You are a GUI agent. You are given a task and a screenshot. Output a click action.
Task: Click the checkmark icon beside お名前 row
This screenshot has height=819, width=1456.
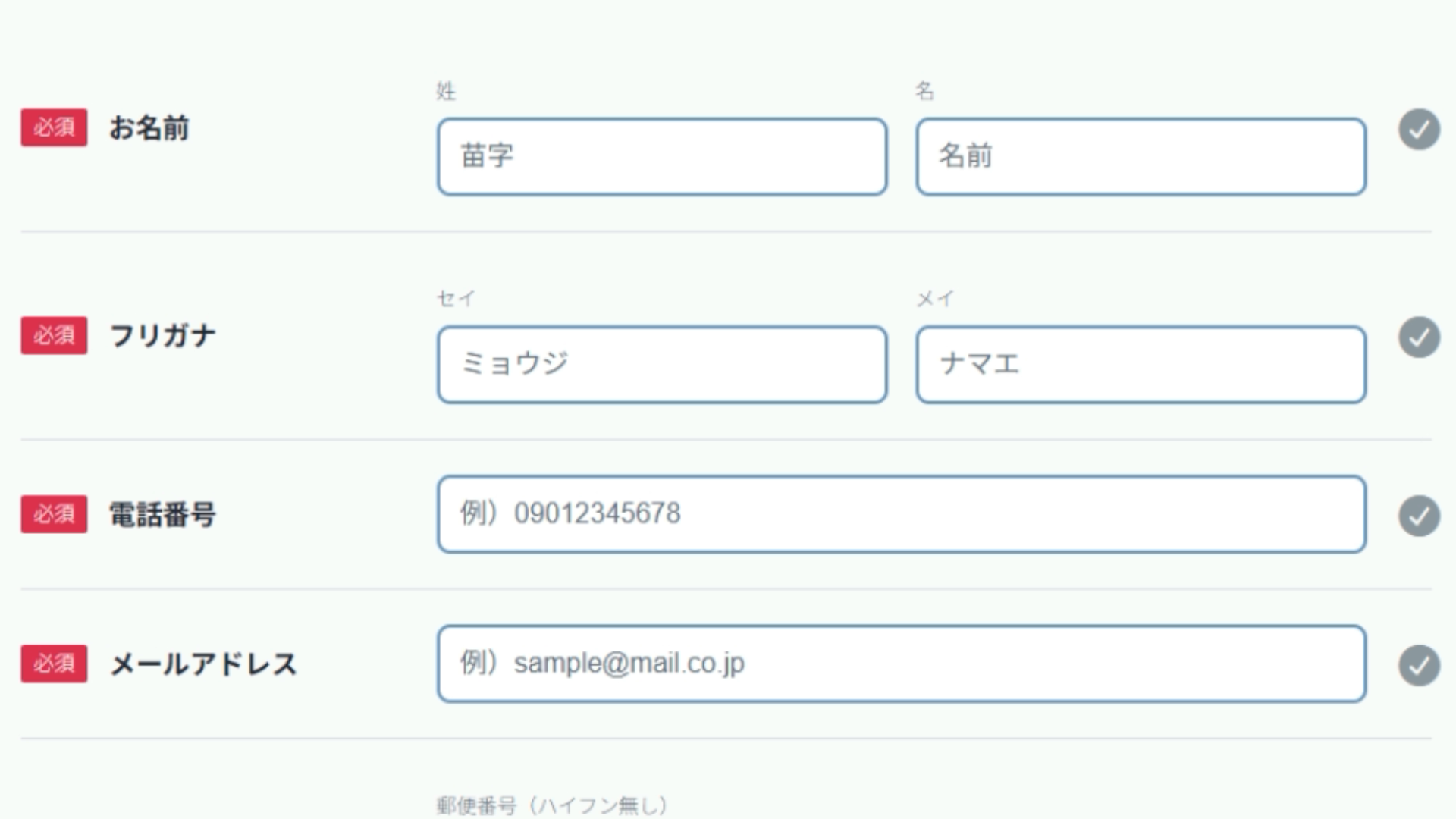tap(1420, 129)
